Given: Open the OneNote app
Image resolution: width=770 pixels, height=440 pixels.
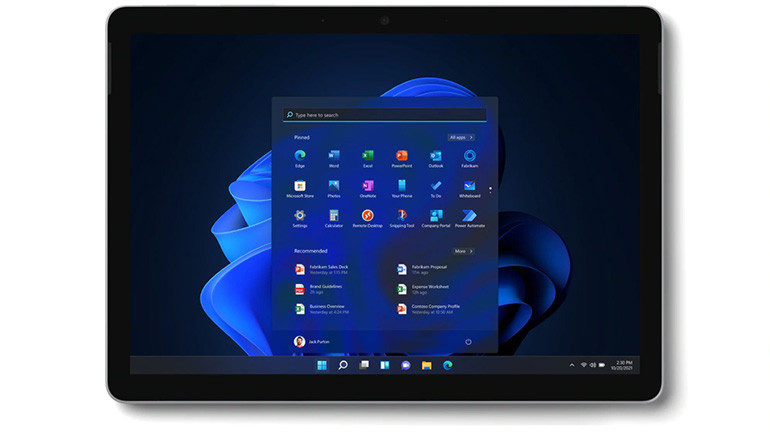Looking at the screenshot, I should (367, 187).
